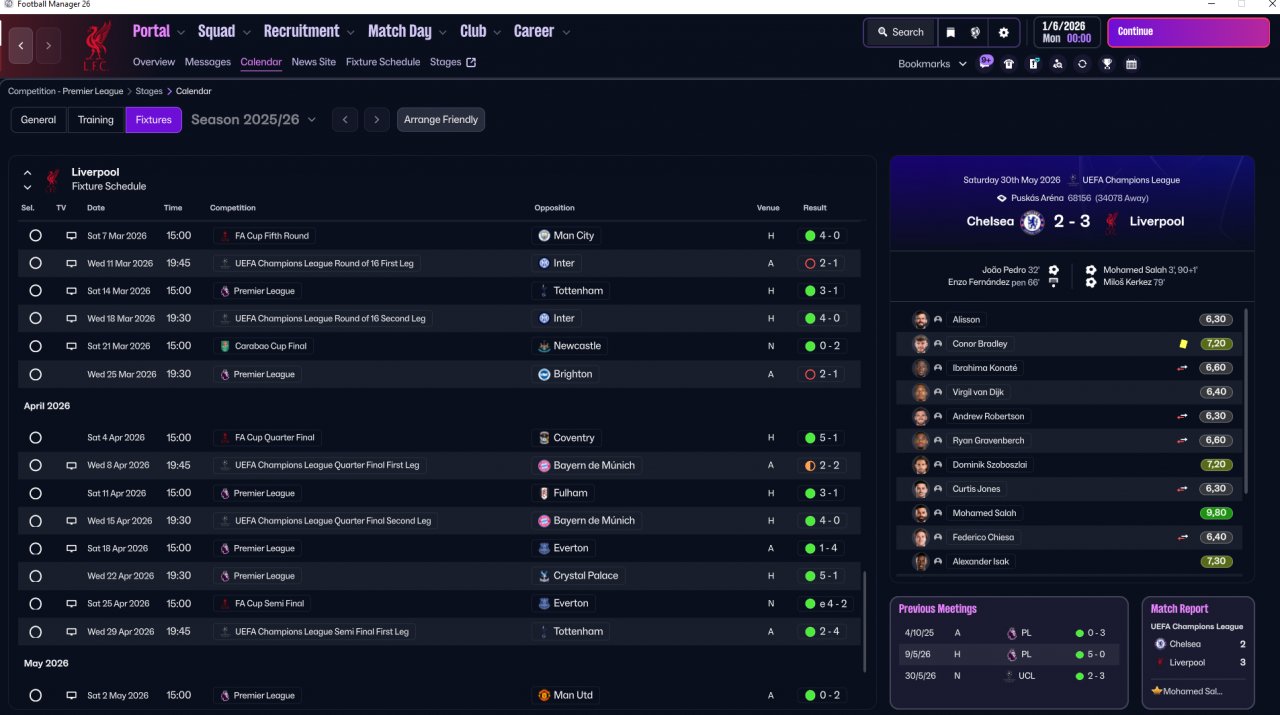The width and height of the screenshot is (1280, 715).
Task: Click TV icon on Man City FA Cup row
Action: coord(71,236)
